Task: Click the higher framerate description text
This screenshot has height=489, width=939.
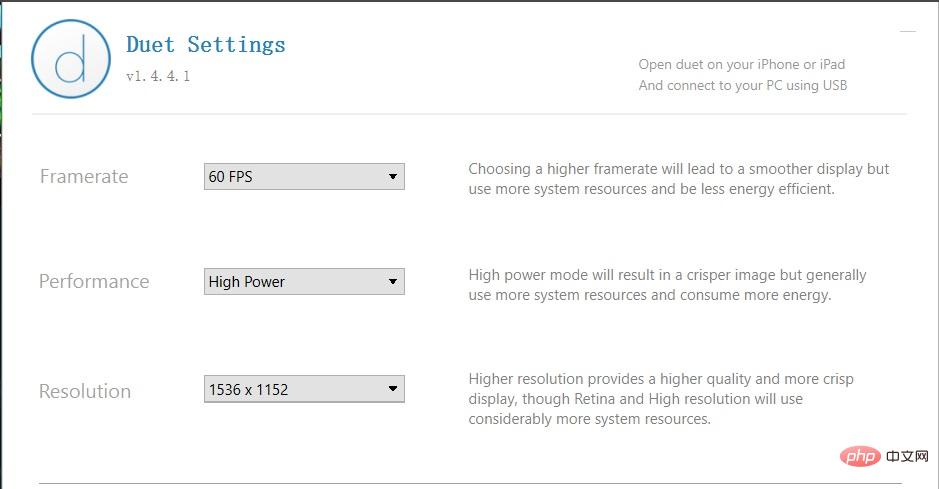Action: point(678,179)
